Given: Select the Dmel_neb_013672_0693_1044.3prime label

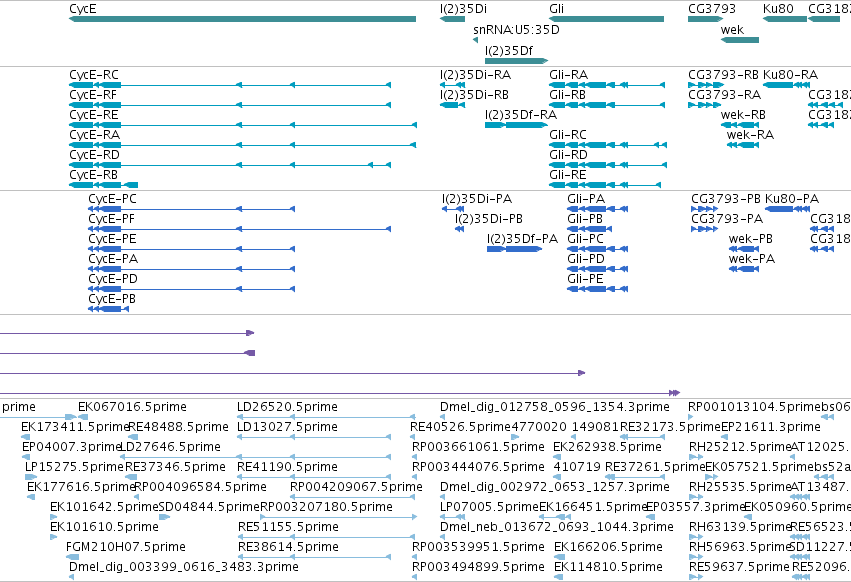Looking at the screenshot, I should [x=557, y=528].
